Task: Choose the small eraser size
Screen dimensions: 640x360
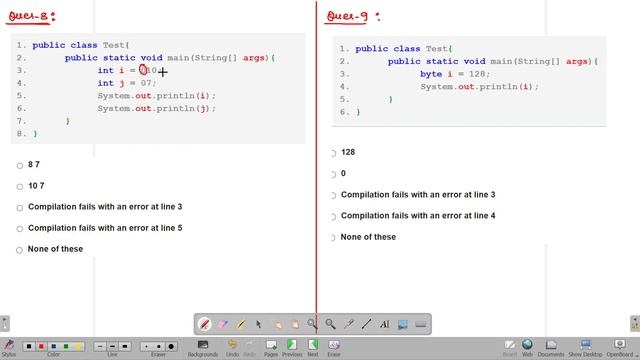Action: tap(146, 346)
